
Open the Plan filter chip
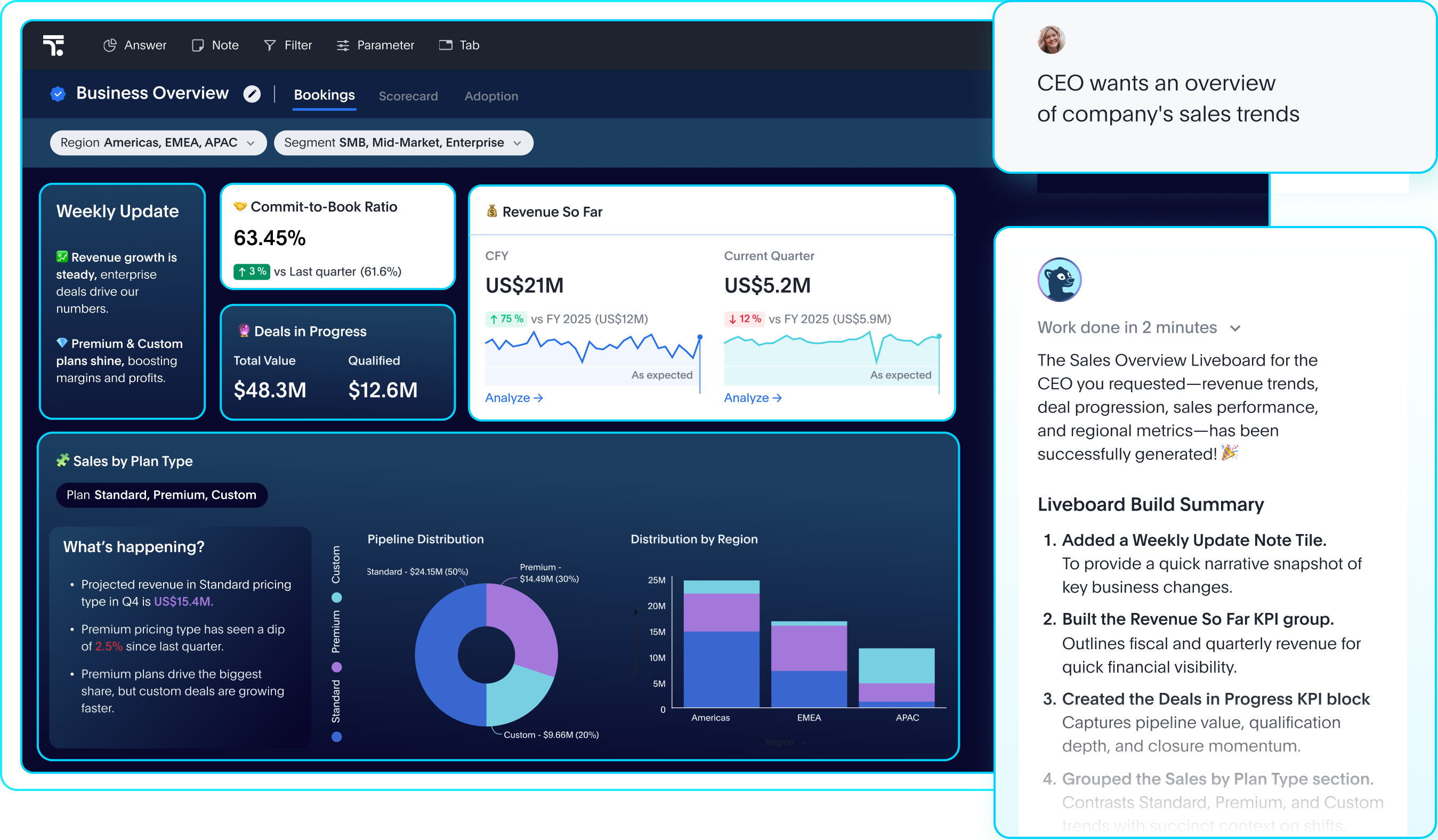(x=161, y=495)
